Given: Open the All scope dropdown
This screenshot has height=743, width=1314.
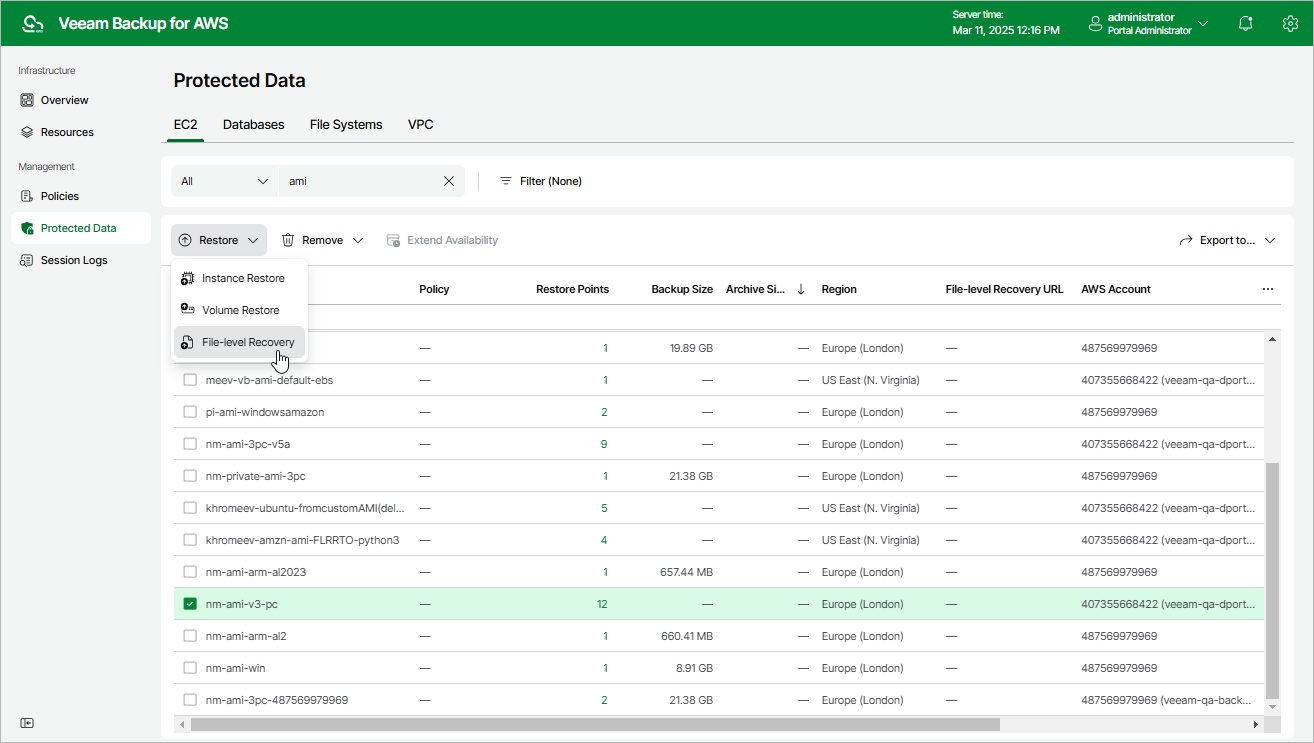Looking at the screenshot, I should [223, 181].
